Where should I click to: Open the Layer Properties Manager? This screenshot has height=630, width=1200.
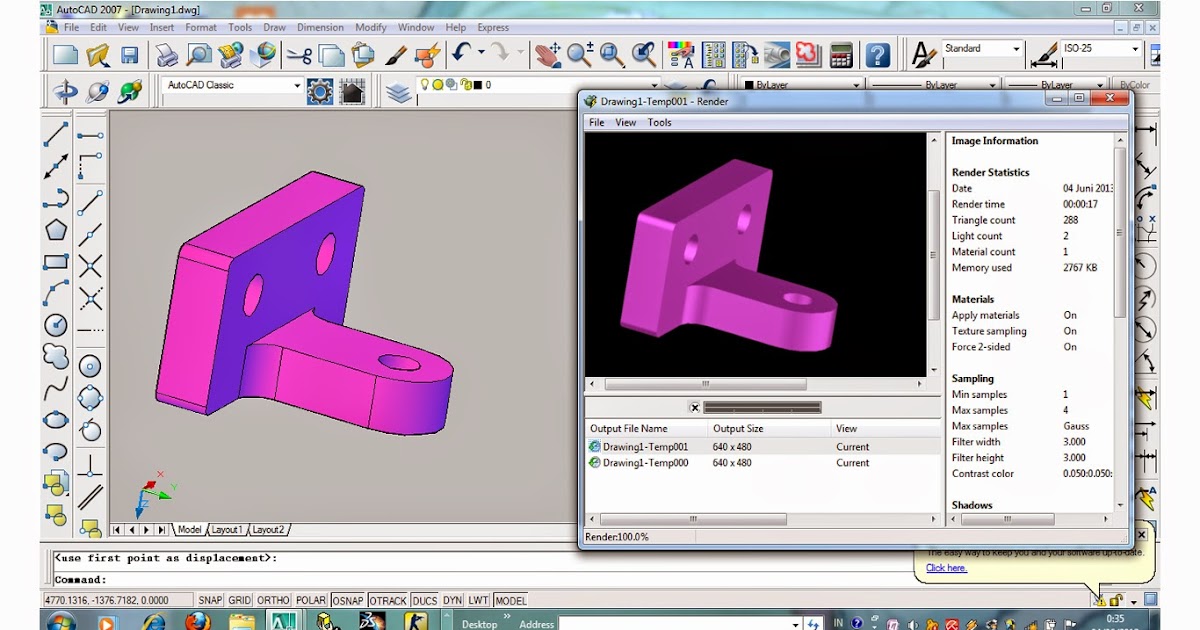(x=399, y=92)
